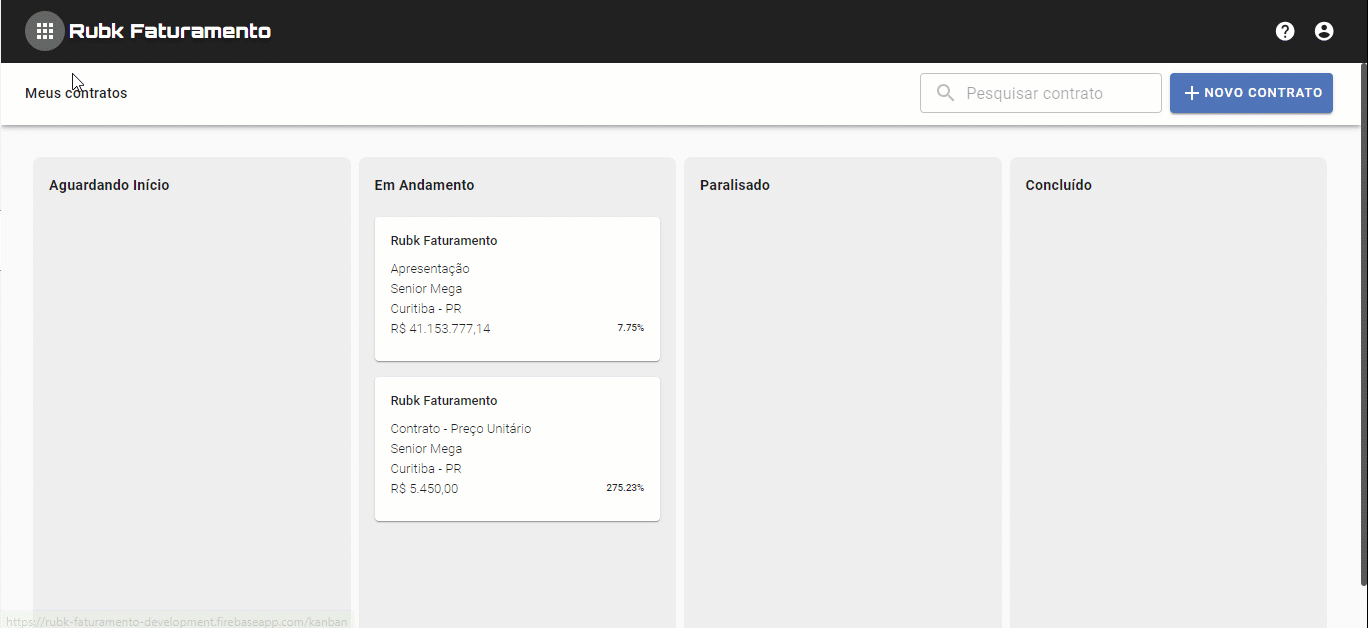Click the R$ 41.153.777,14 contract value
The height and width of the screenshot is (628, 1368).
(x=440, y=329)
